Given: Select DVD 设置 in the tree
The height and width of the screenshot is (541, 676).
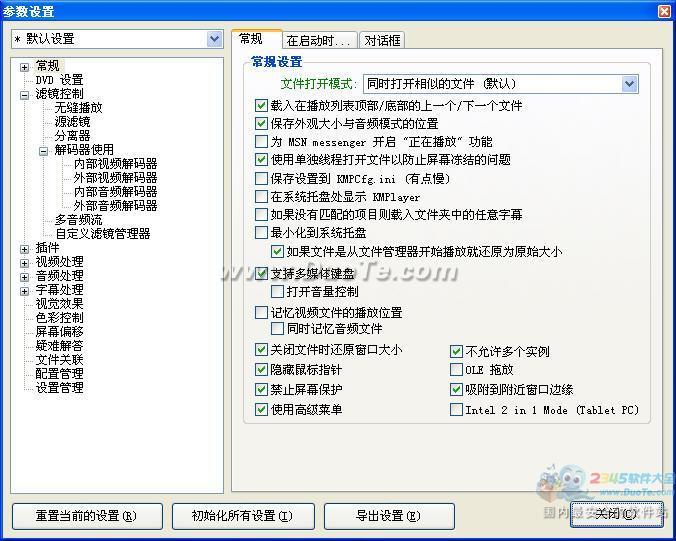Looking at the screenshot, I should (x=59, y=80).
